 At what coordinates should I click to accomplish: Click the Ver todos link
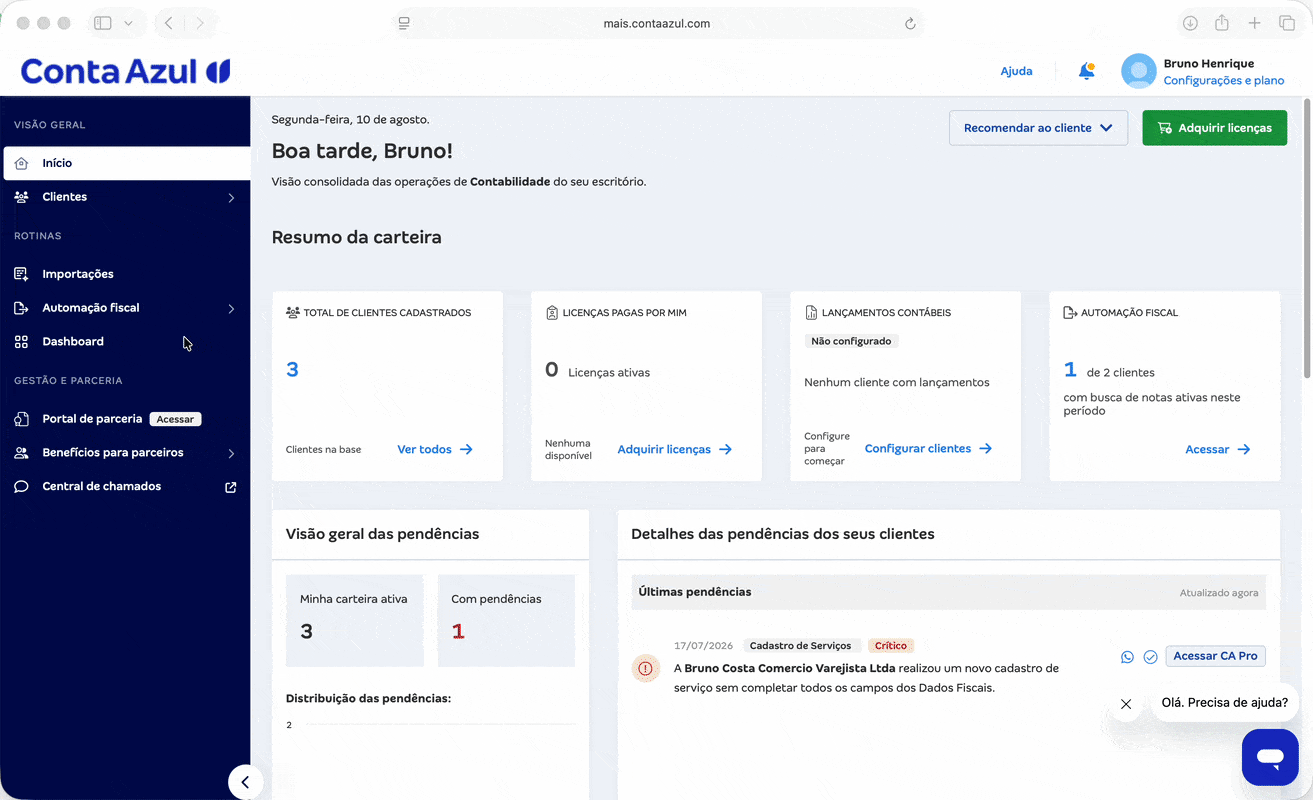(435, 450)
